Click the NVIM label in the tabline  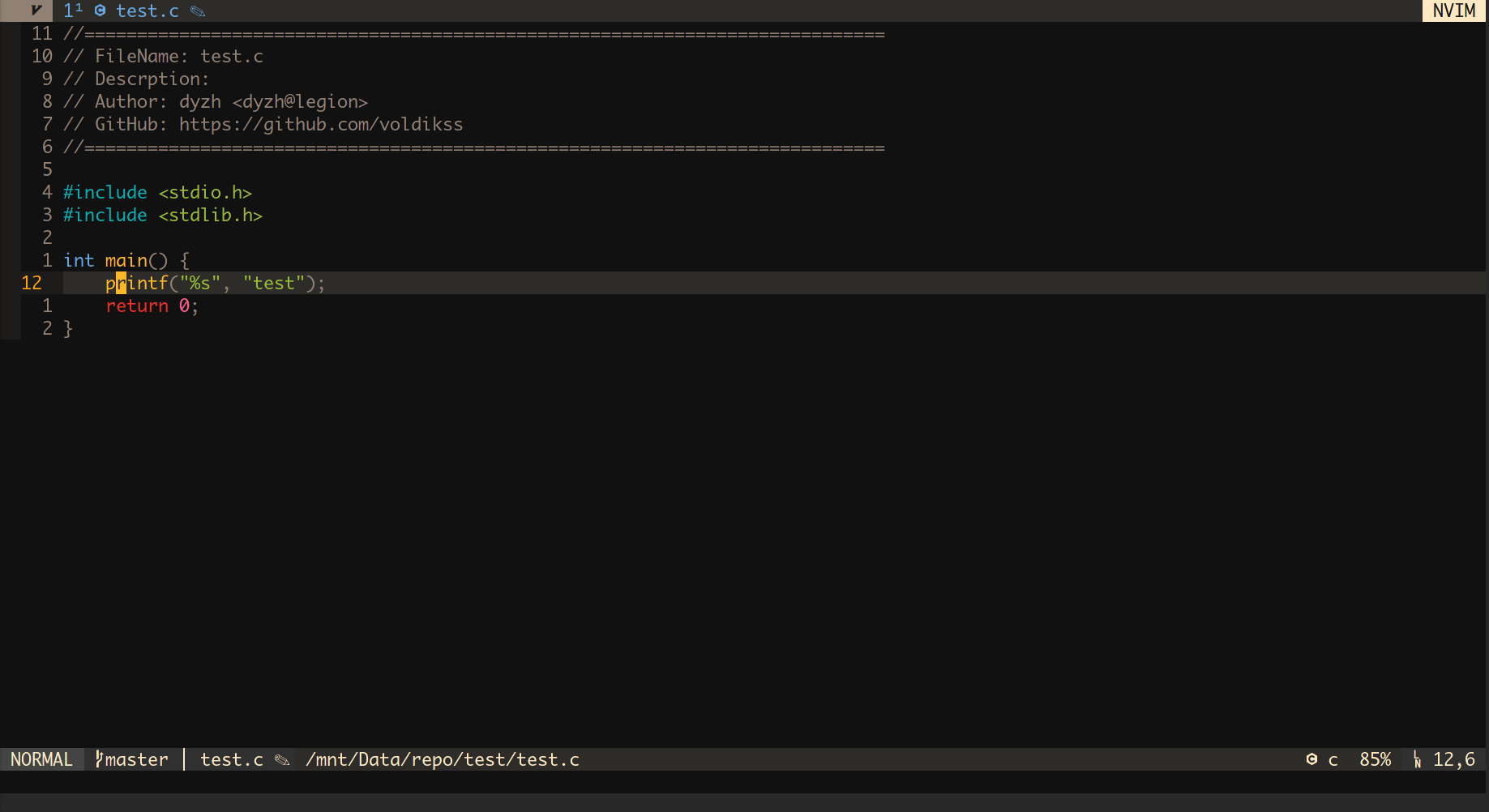click(x=1454, y=11)
